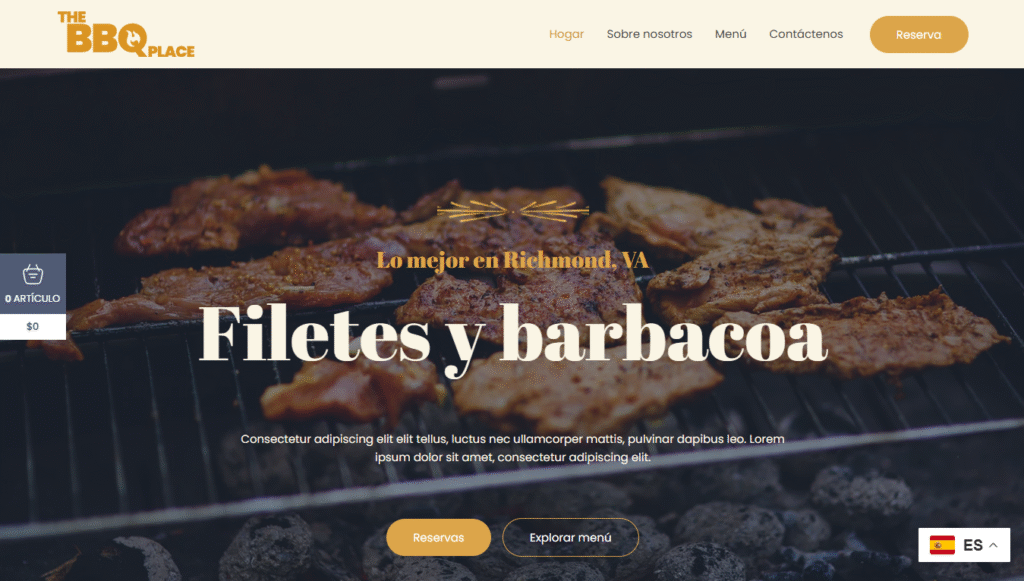Click the Lo mejor en Richmond, VA subtitle
The image size is (1024, 581).
(513, 260)
